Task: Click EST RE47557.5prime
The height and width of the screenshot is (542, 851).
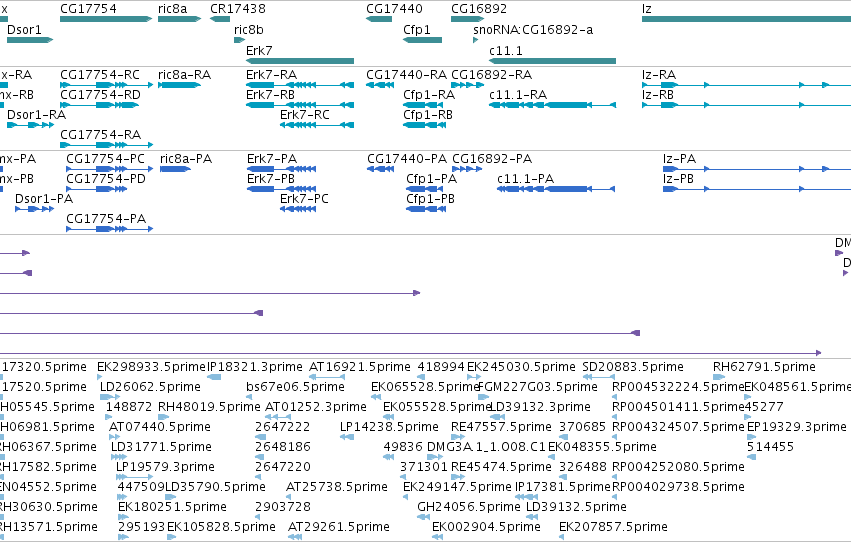Action: 458,437
